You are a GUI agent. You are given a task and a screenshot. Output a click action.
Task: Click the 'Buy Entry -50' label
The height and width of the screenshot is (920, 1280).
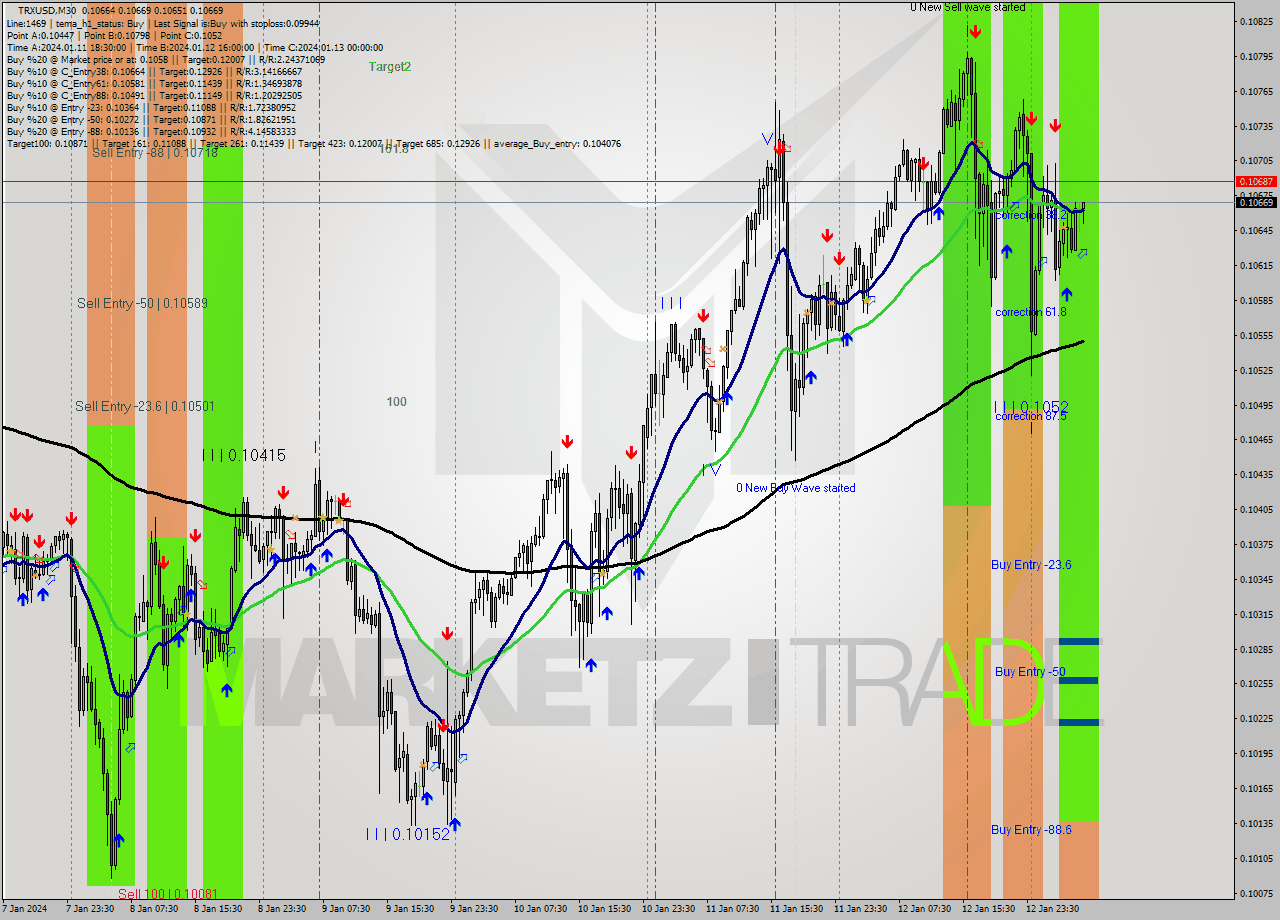[1030, 672]
